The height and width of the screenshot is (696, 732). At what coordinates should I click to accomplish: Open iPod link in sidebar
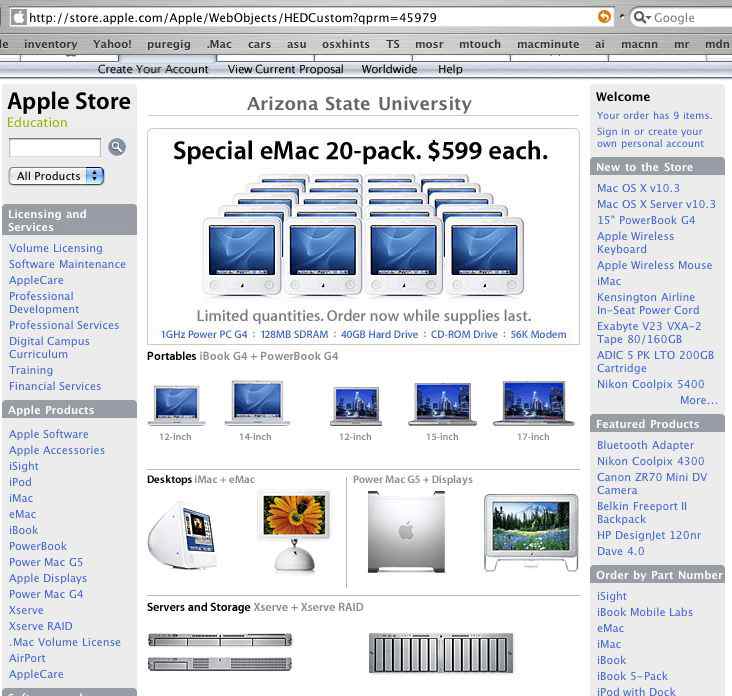click(20, 482)
